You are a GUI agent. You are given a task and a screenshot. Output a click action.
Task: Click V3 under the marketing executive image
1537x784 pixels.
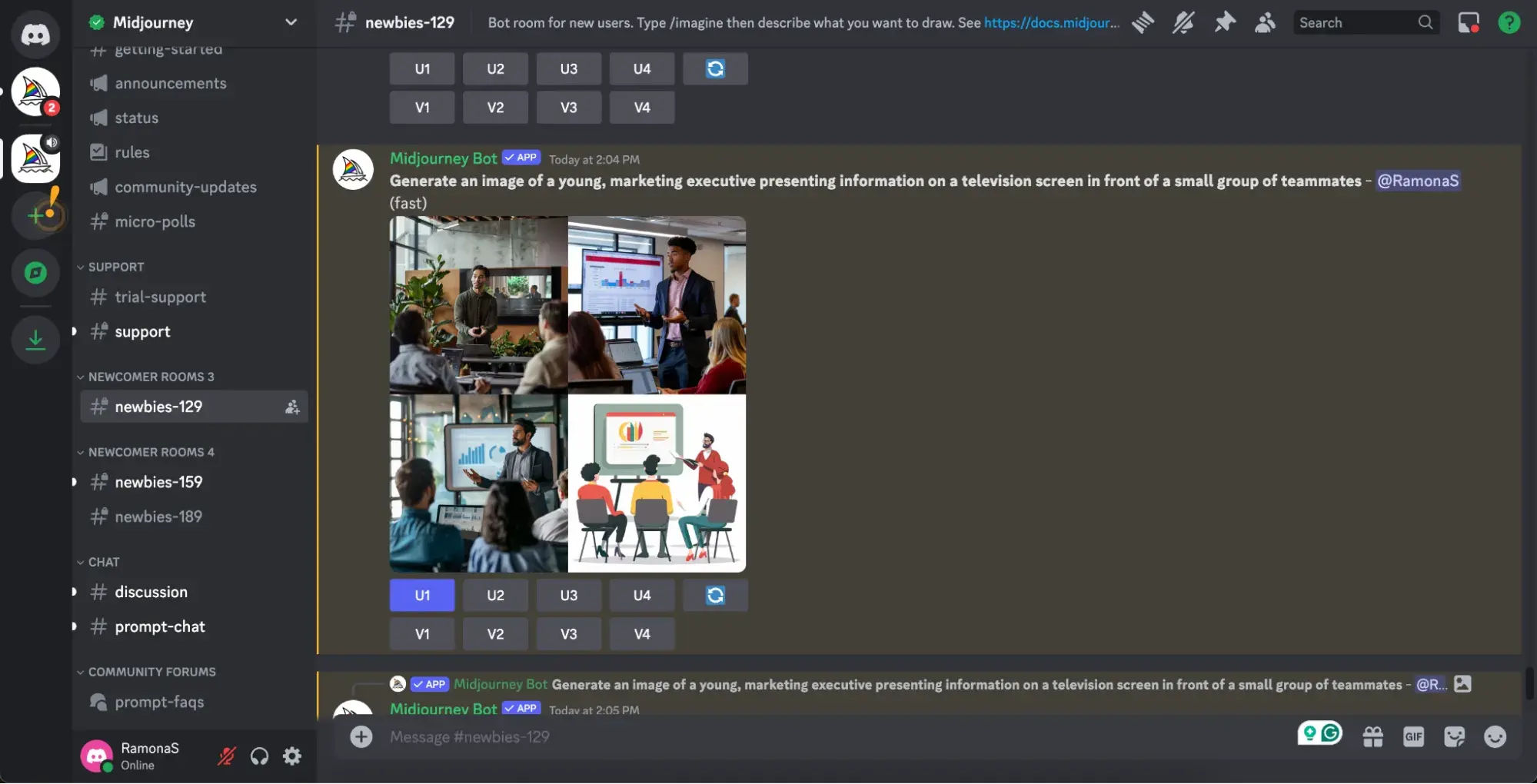[569, 634]
